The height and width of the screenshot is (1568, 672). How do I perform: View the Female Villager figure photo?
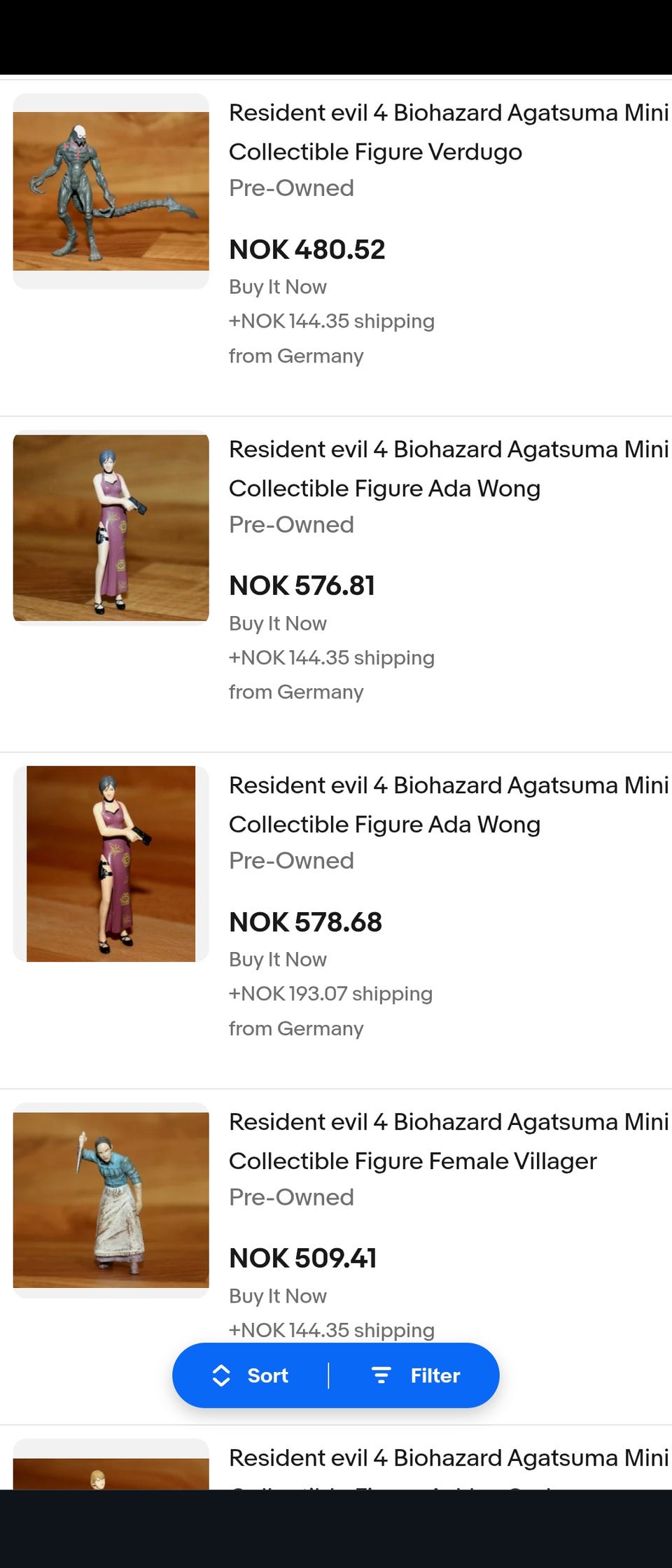click(x=111, y=1200)
